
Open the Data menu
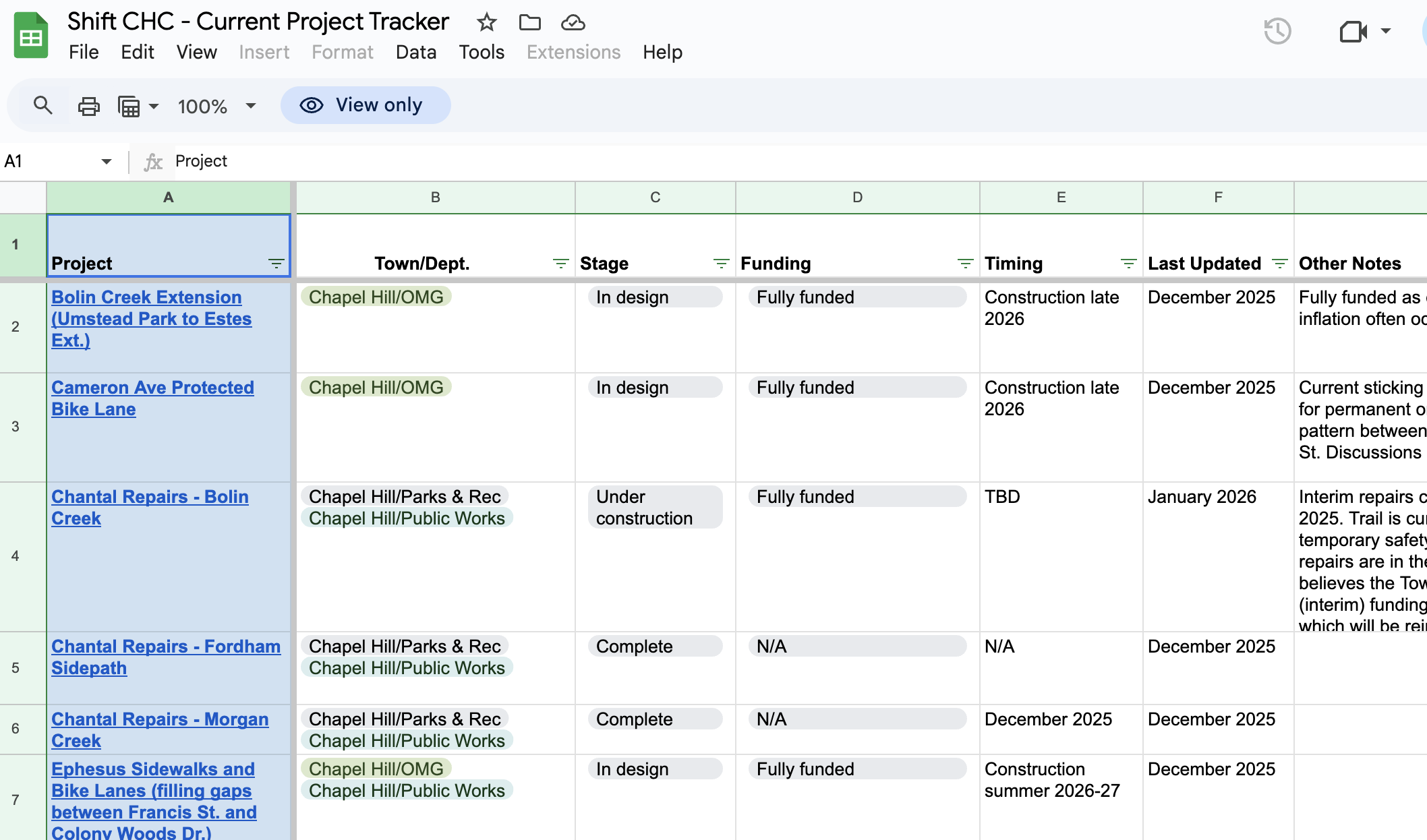416,52
